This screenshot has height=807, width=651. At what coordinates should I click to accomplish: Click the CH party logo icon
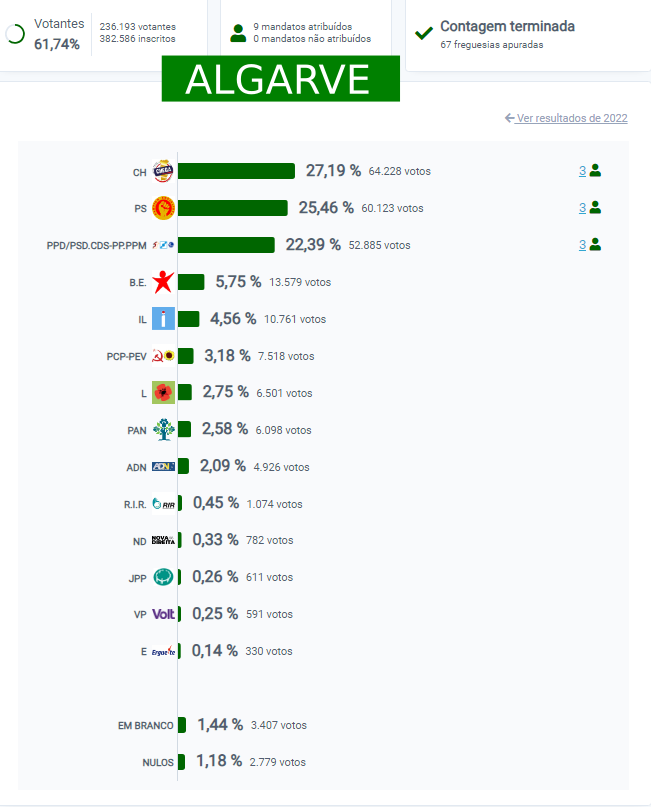[163, 171]
